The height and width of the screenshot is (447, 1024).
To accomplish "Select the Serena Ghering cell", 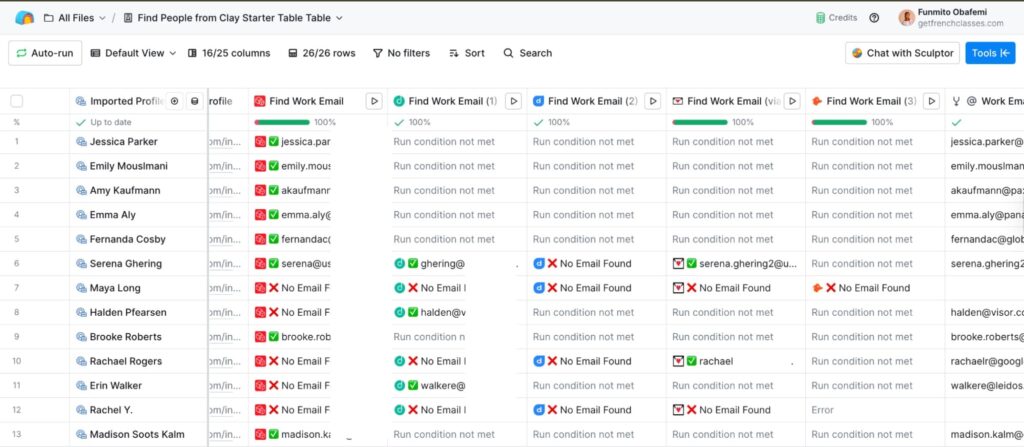I will [138, 263].
